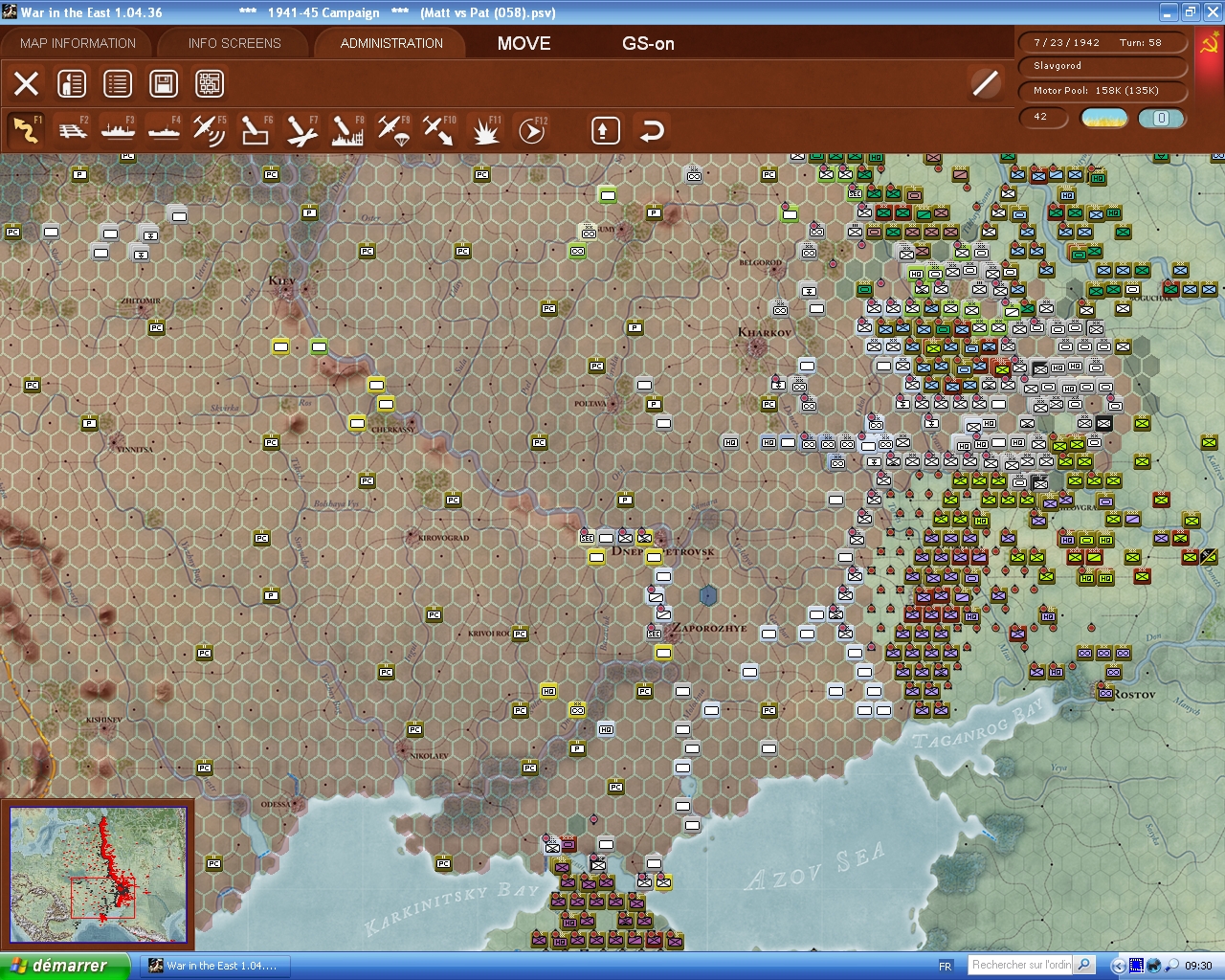Click the diagonal slash round button
This screenshot has height=980, width=1225.
tap(985, 83)
